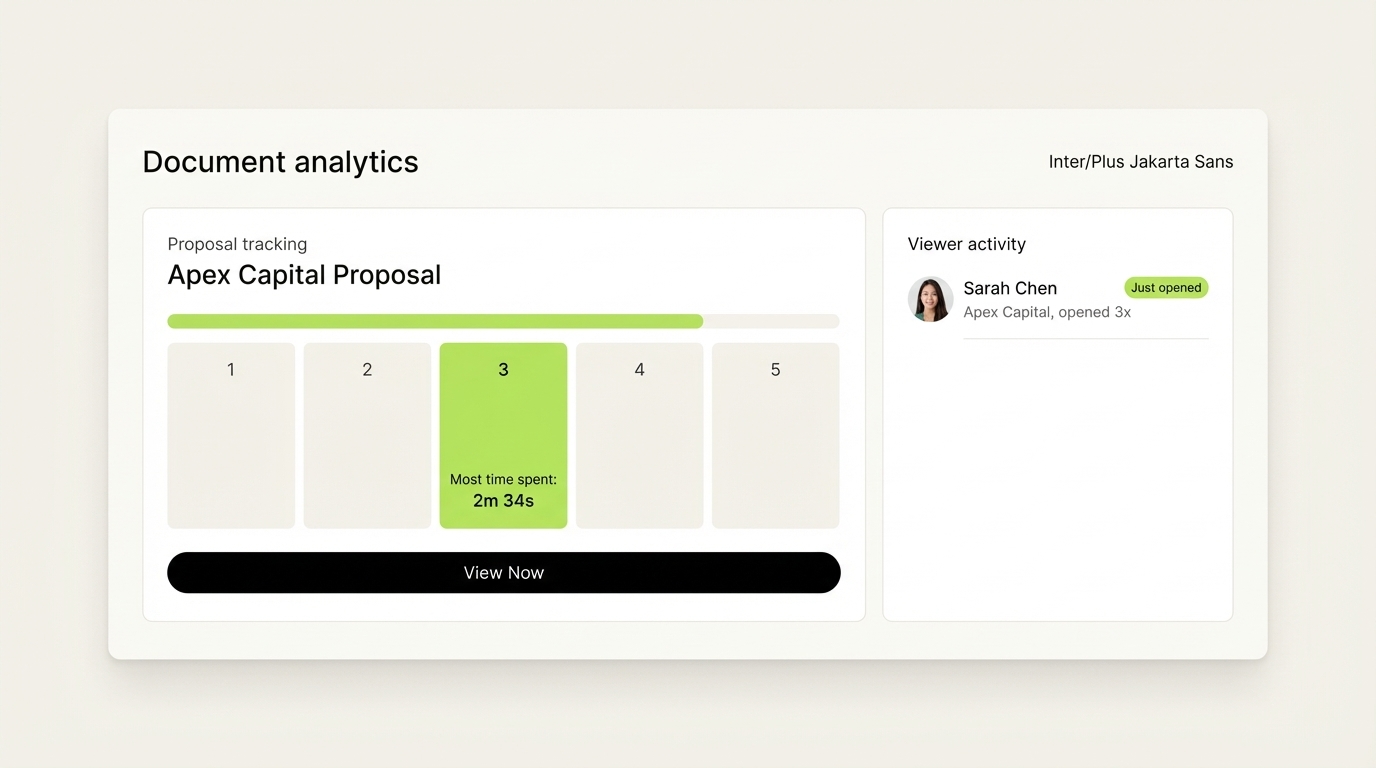Open page 1 of the proposal

[231, 435]
